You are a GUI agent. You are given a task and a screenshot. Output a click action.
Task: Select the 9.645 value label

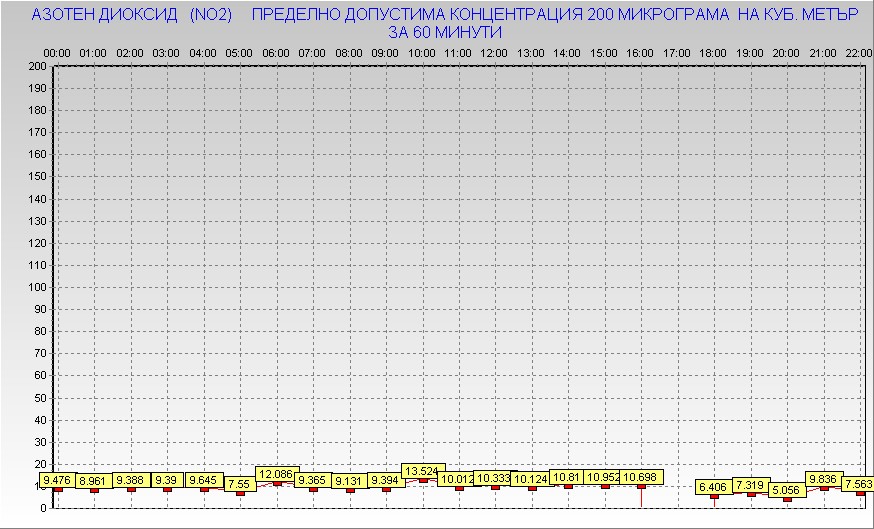pyautogui.click(x=204, y=480)
